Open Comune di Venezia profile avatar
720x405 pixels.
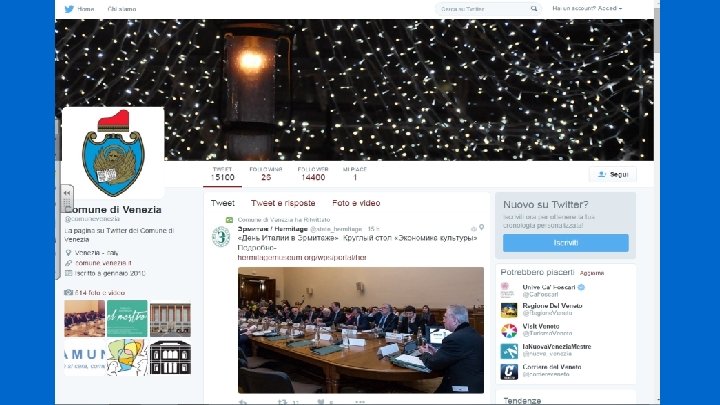113,153
